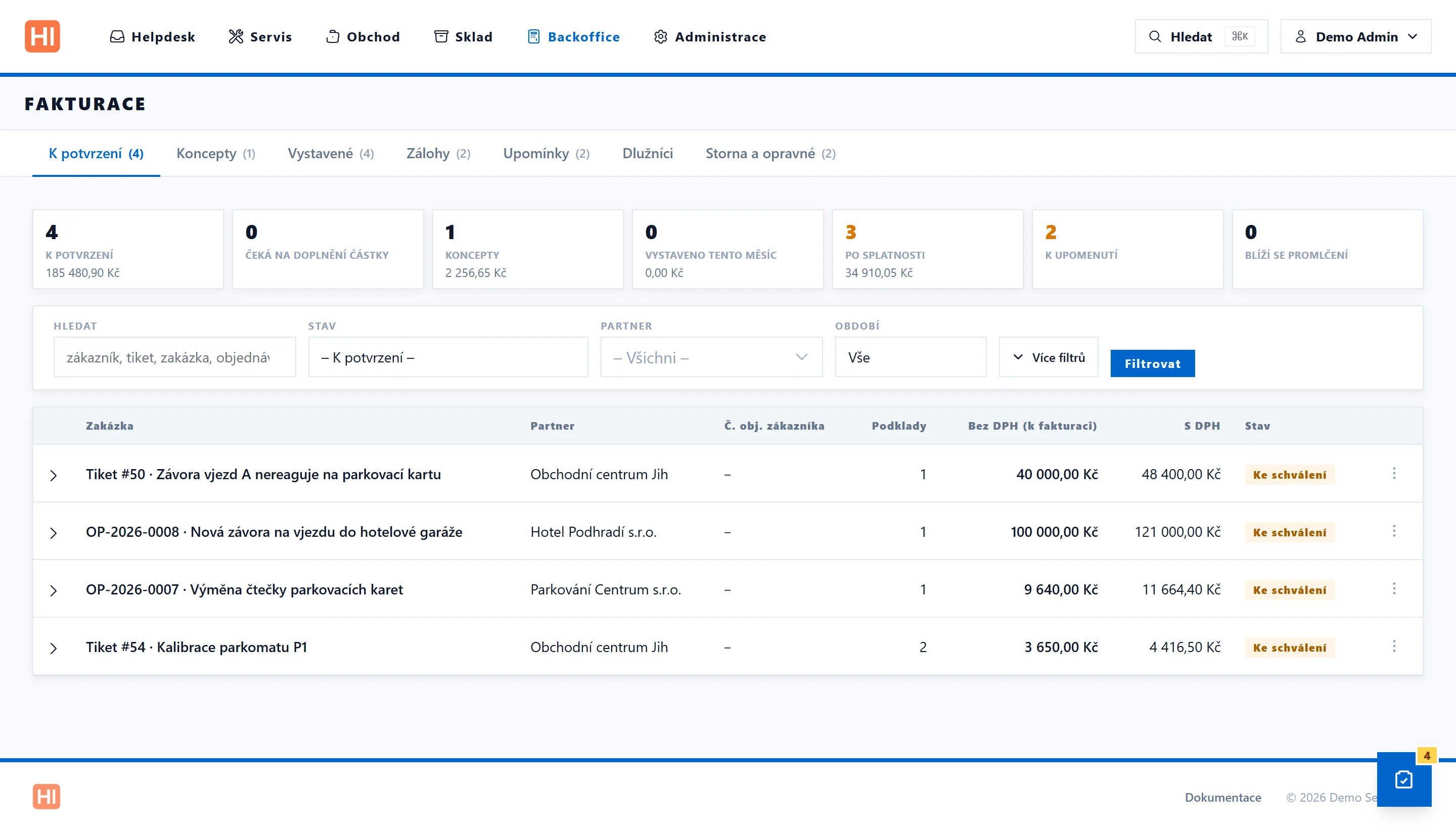Click the K upomenutí summary card
The image size is (1456, 831).
[1127, 249]
